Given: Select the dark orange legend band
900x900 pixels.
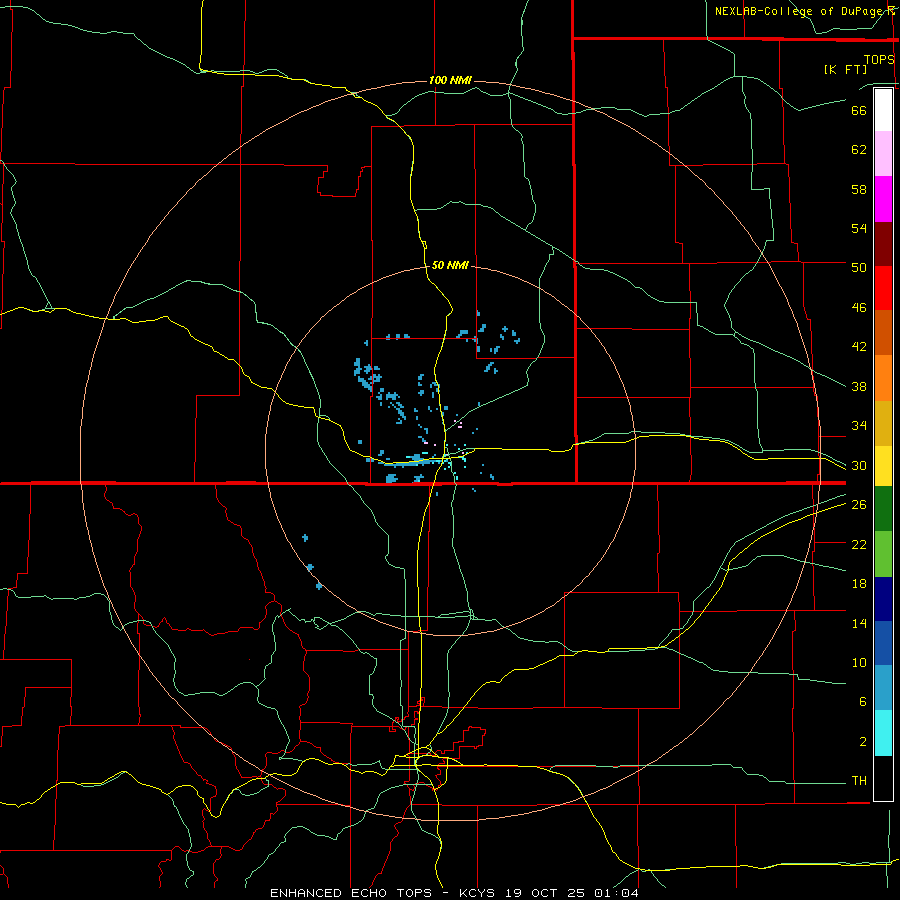Looking at the screenshot, I should pyautogui.click(x=883, y=333).
